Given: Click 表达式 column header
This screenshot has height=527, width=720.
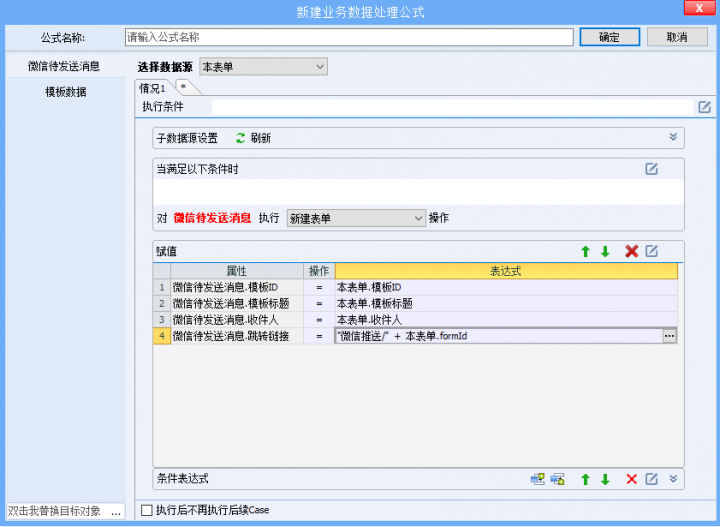Looking at the screenshot, I should 506,271.
